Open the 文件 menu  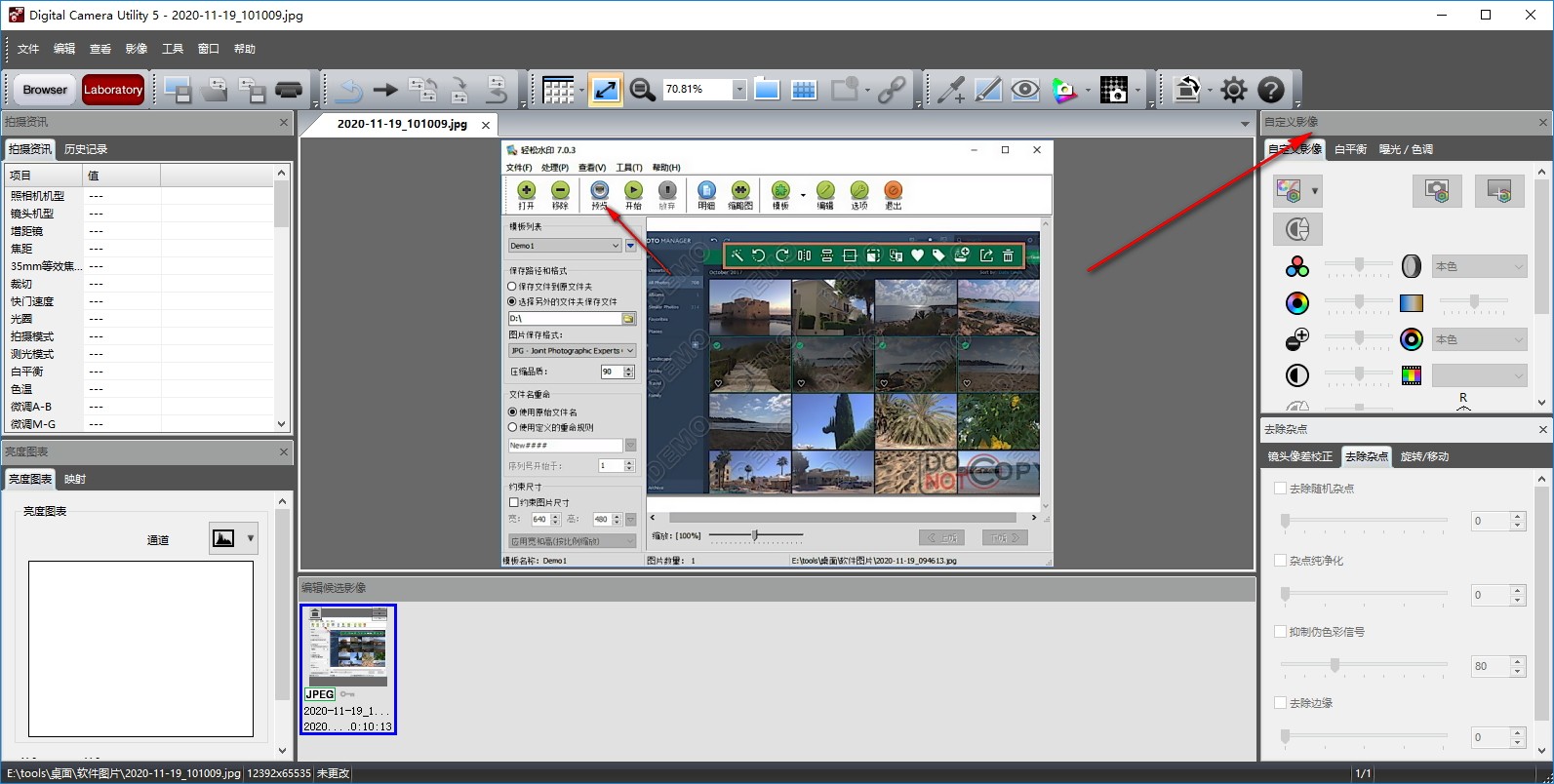click(28, 49)
